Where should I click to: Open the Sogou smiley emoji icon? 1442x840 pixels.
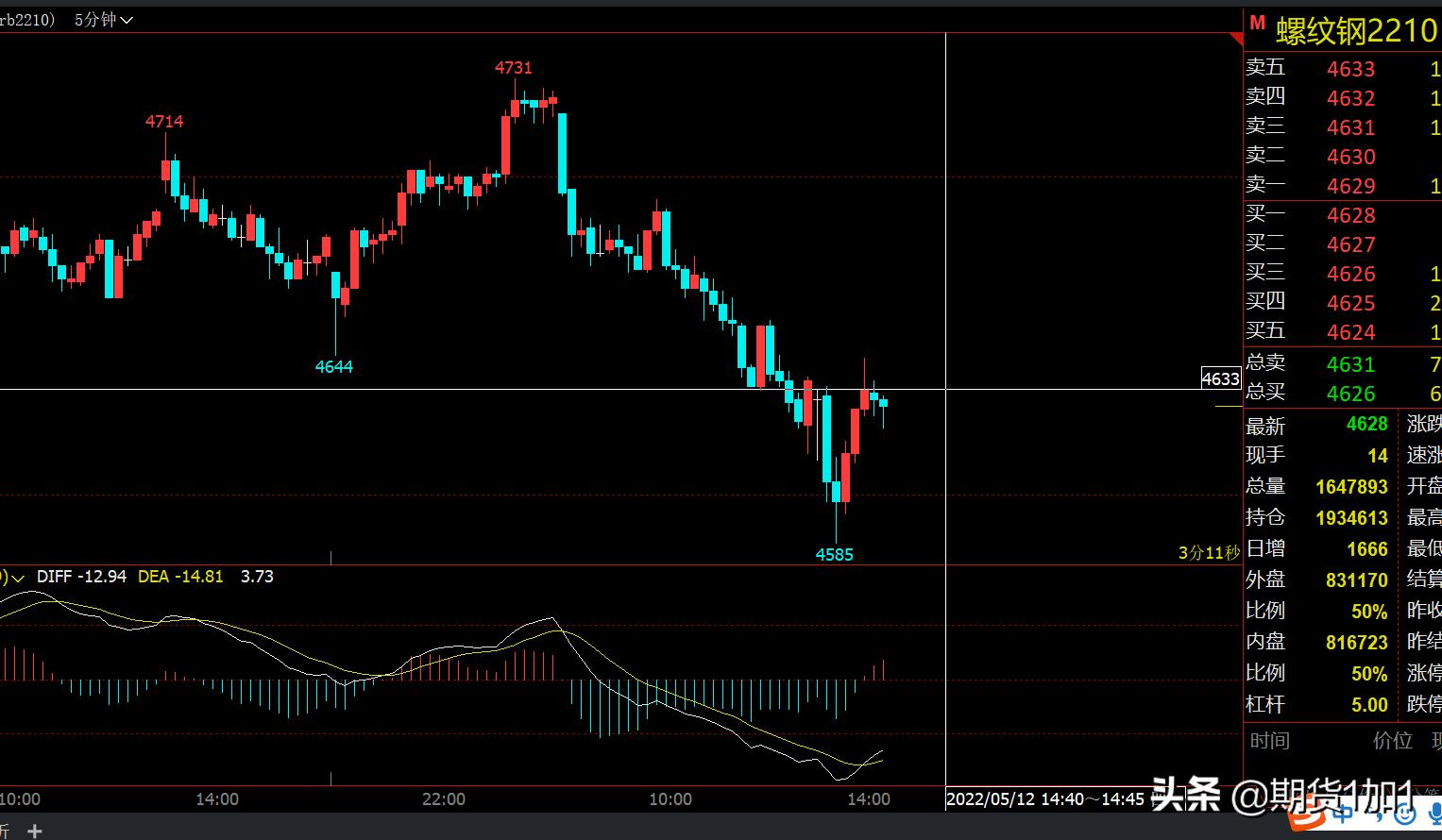(1404, 814)
